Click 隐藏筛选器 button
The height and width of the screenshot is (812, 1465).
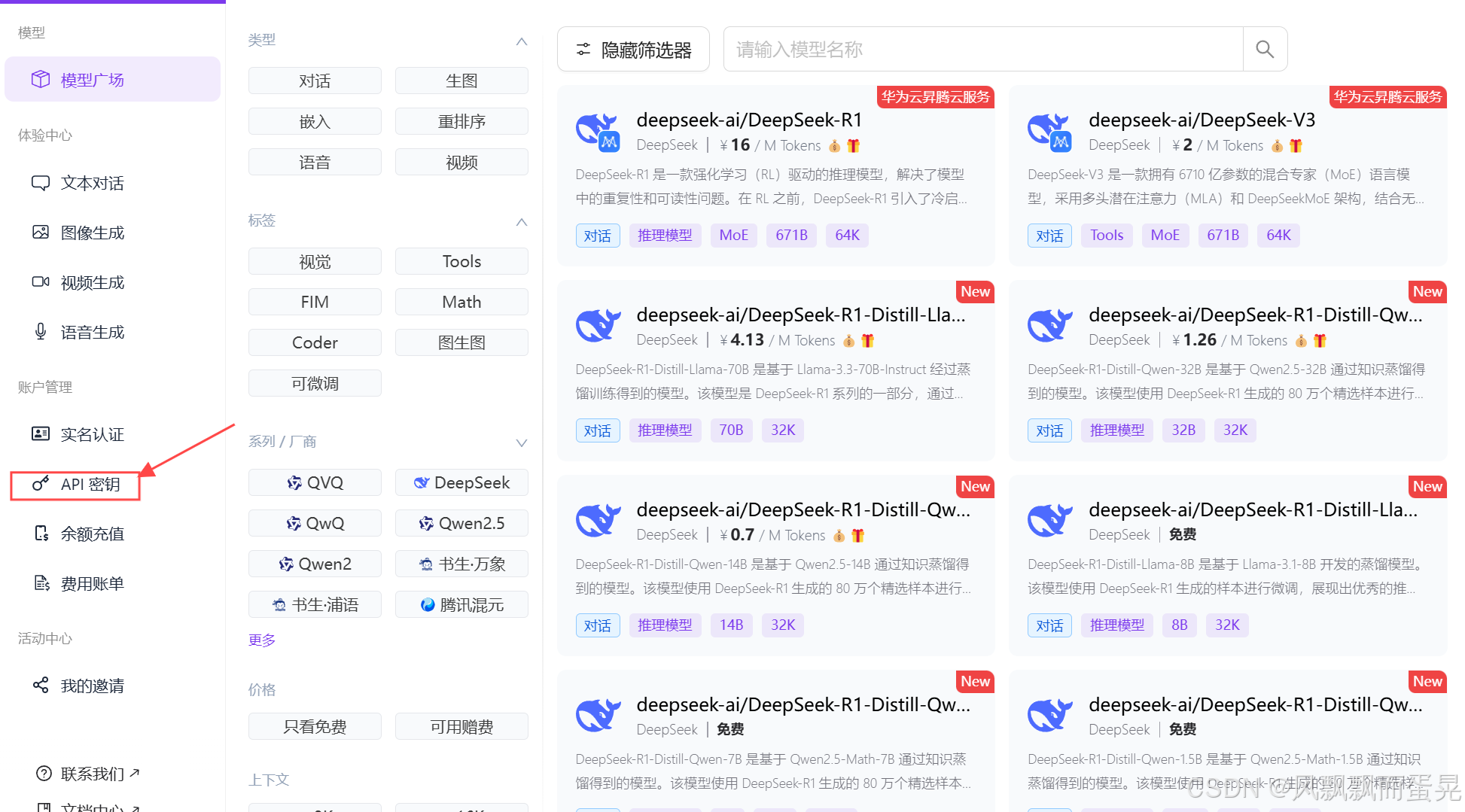coord(633,50)
